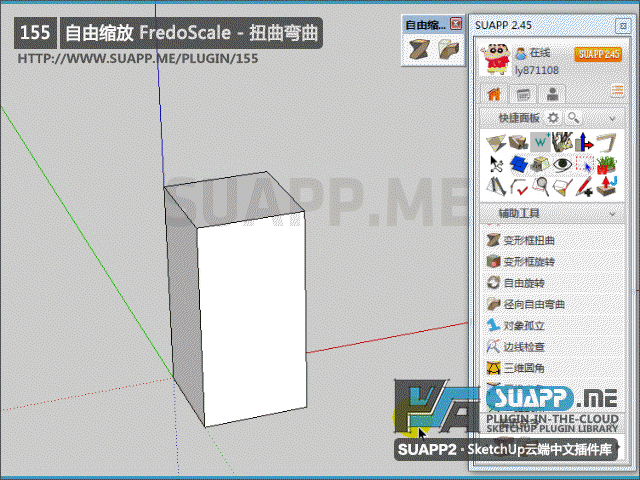Click the blue and red arrows icon
The image size is (640, 480).
(x=584, y=143)
